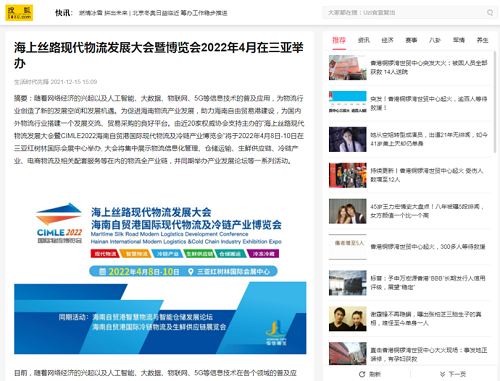Switch to the 经济 tab

tap(387, 40)
